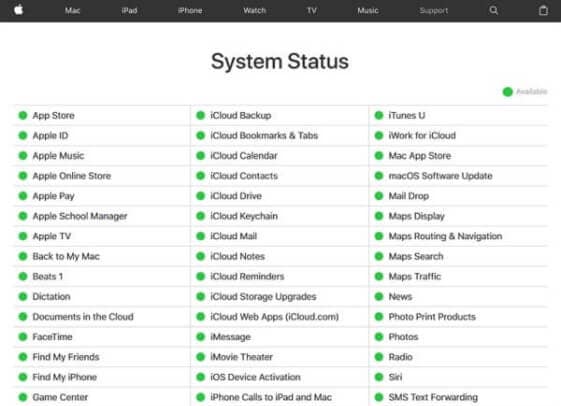This screenshot has height=406, width=561.
Task: Select the Back to My Mac entry
Action: coord(66,256)
